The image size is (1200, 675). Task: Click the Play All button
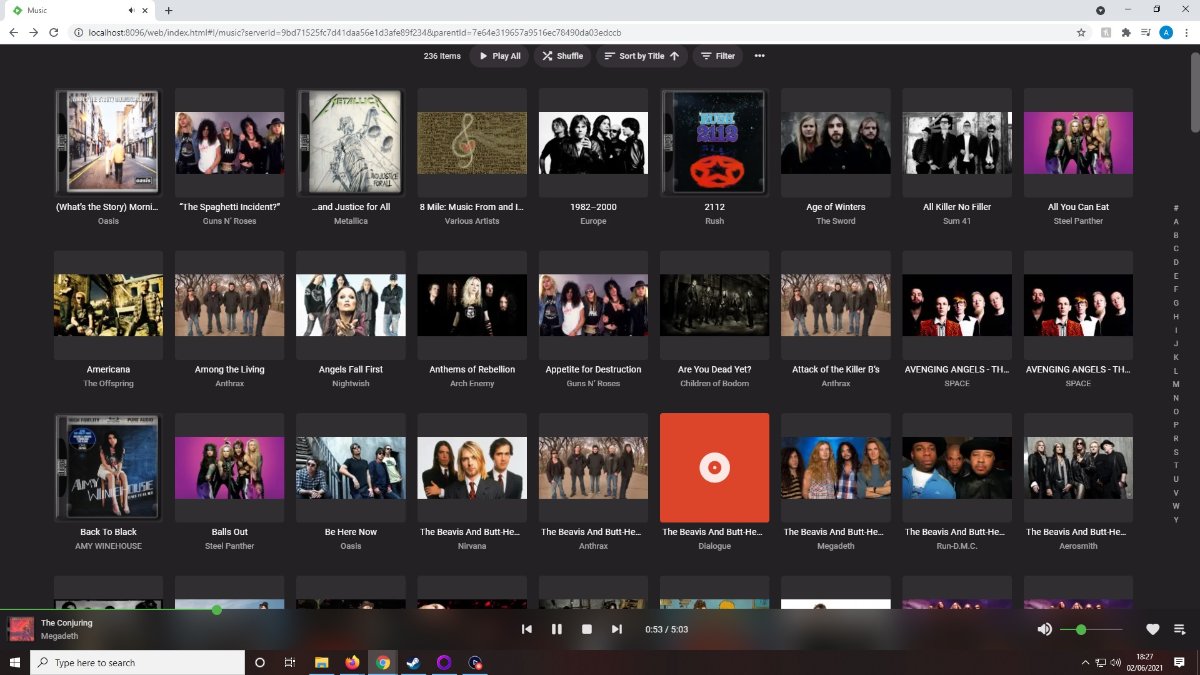[x=500, y=56]
